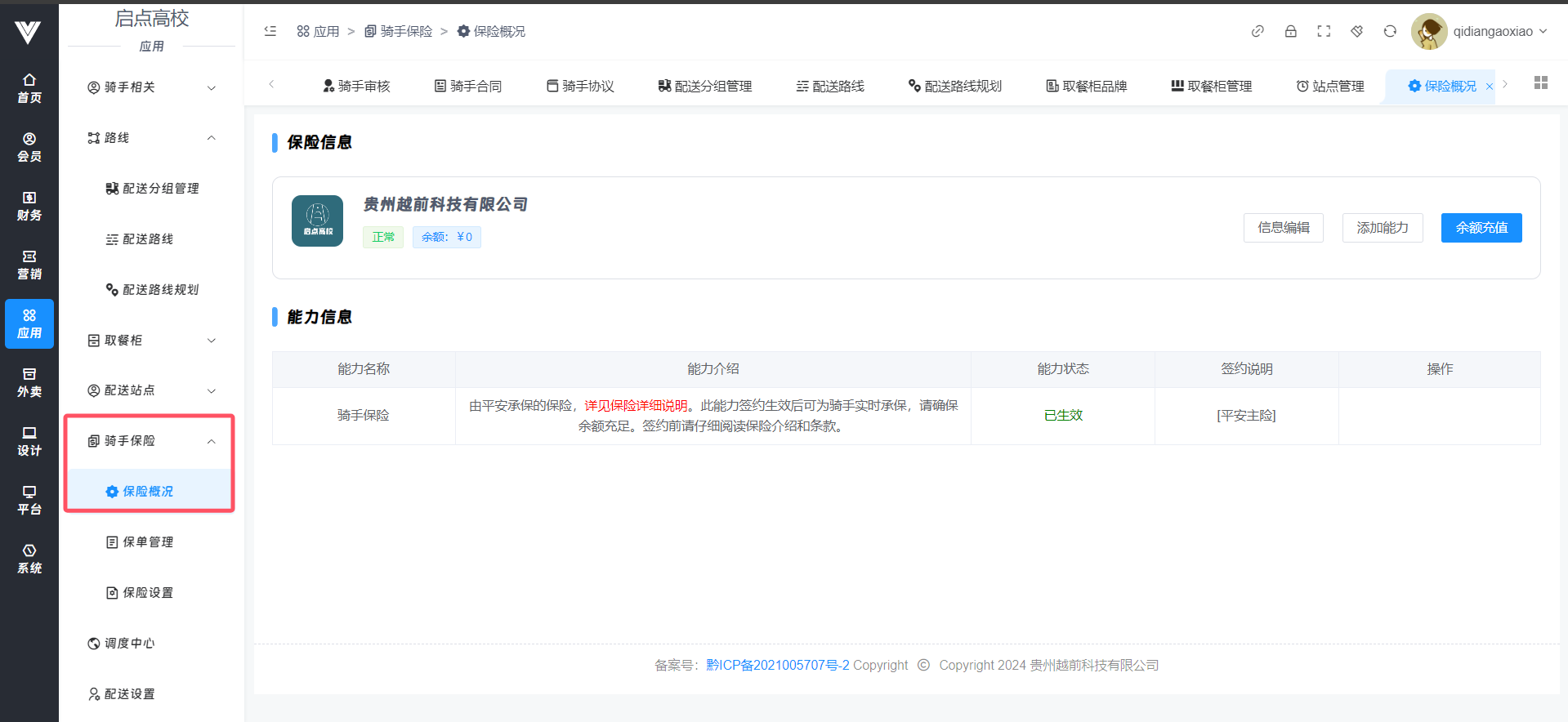Click the 信息编辑 button
Image resolution: width=1568 pixels, height=722 pixels.
(x=1283, y=228)
